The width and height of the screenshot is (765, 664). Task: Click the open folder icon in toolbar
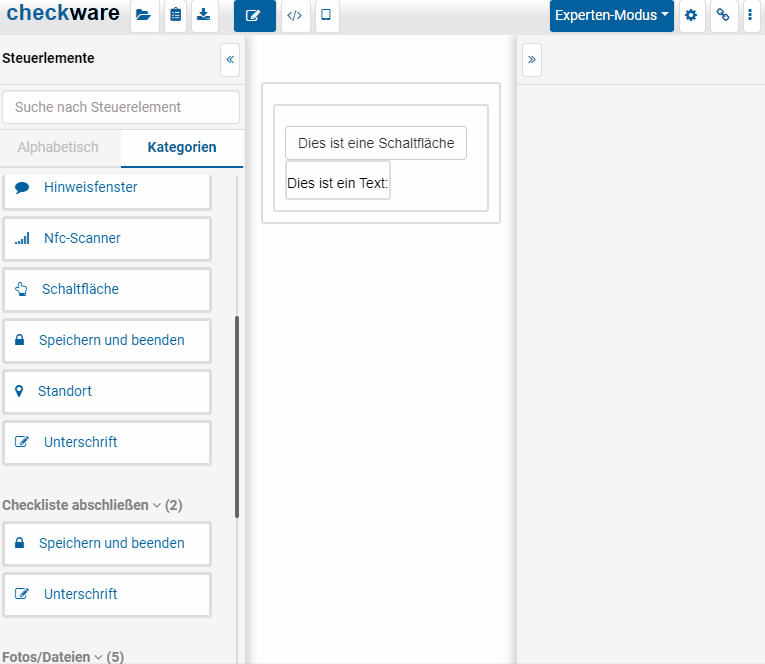[x=144, y=16]
